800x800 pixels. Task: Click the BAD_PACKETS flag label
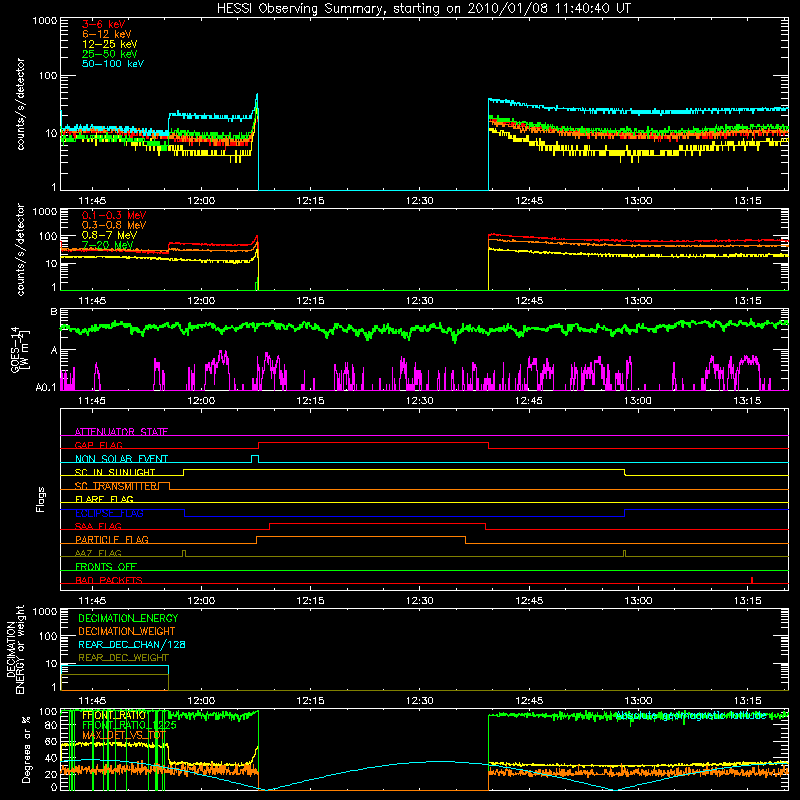(x=109, y=580)
